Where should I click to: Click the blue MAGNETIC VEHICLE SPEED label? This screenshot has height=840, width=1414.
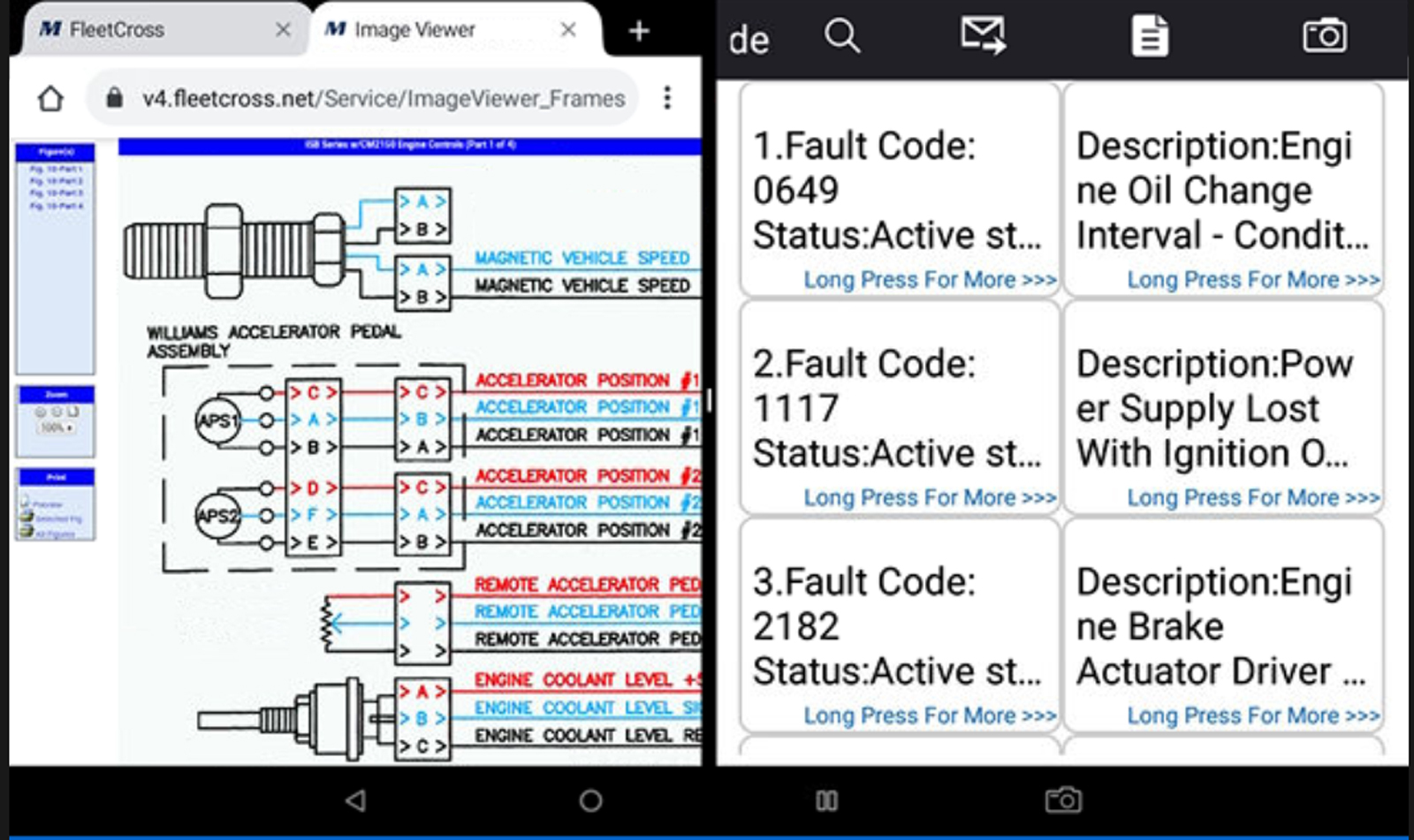click(x=582, y=258)
